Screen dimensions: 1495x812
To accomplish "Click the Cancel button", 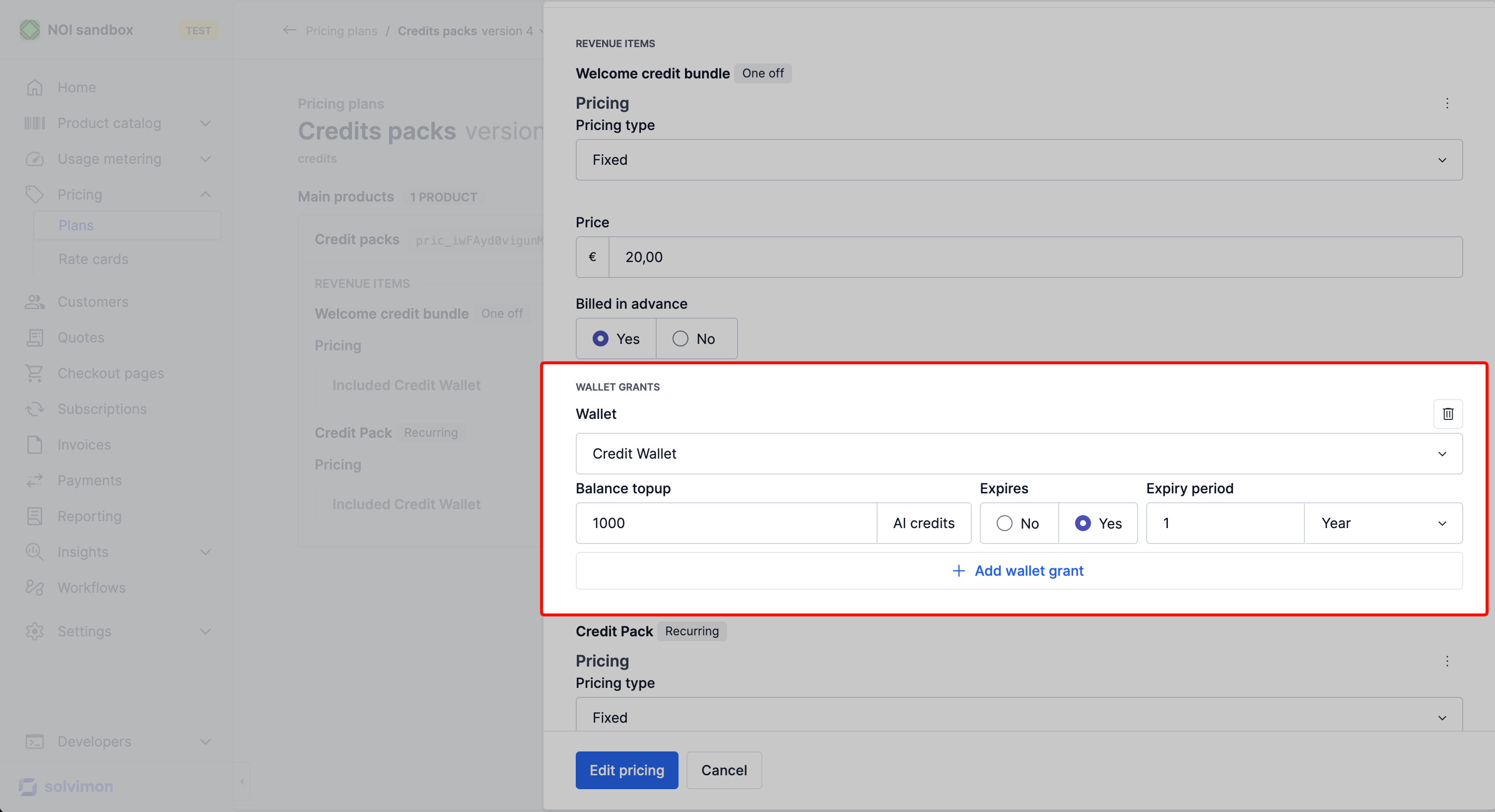I will click(724, 770).
